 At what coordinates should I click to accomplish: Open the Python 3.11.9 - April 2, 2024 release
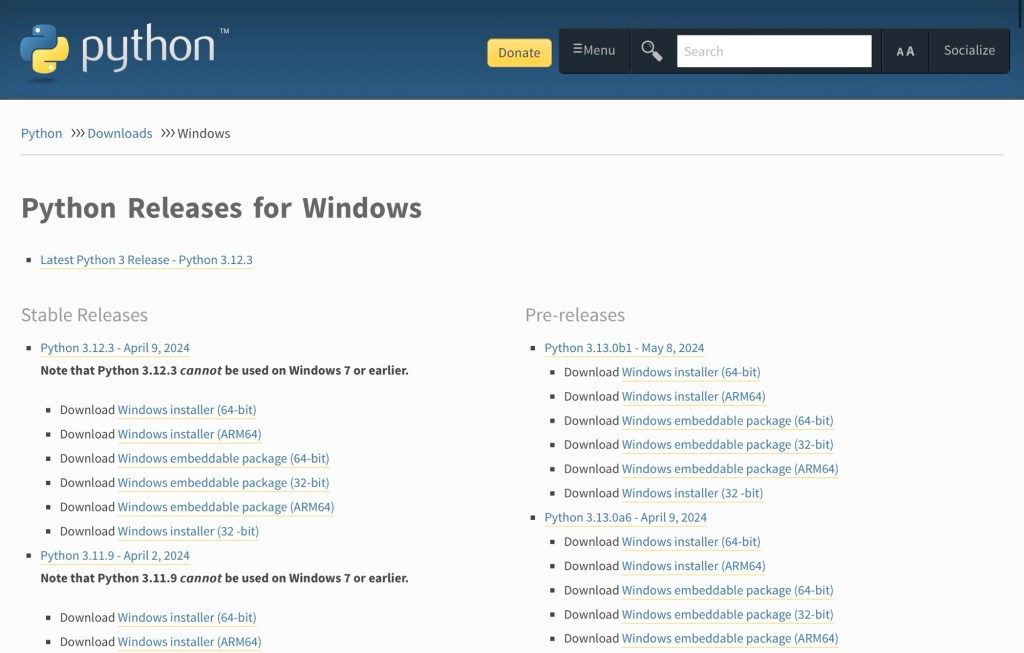(115, 556)
